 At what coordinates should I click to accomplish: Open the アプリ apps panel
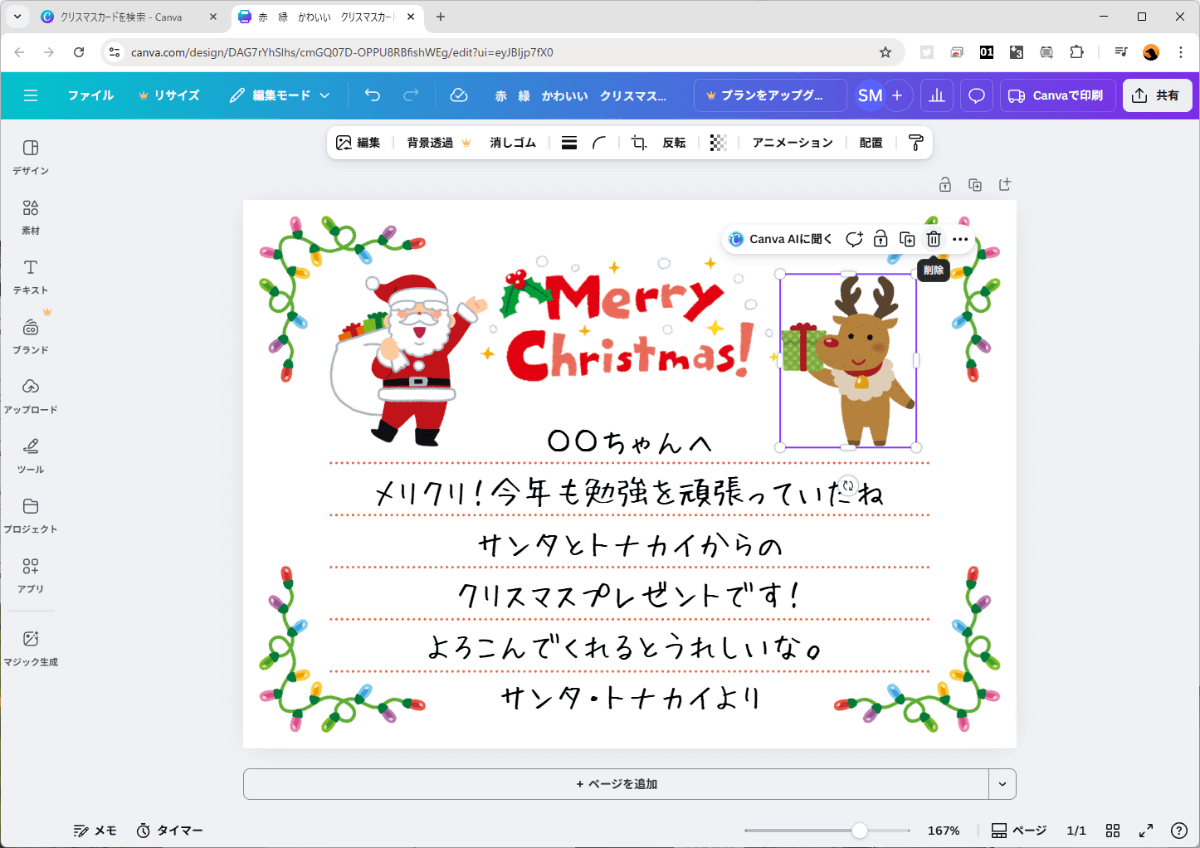[30, 576]
